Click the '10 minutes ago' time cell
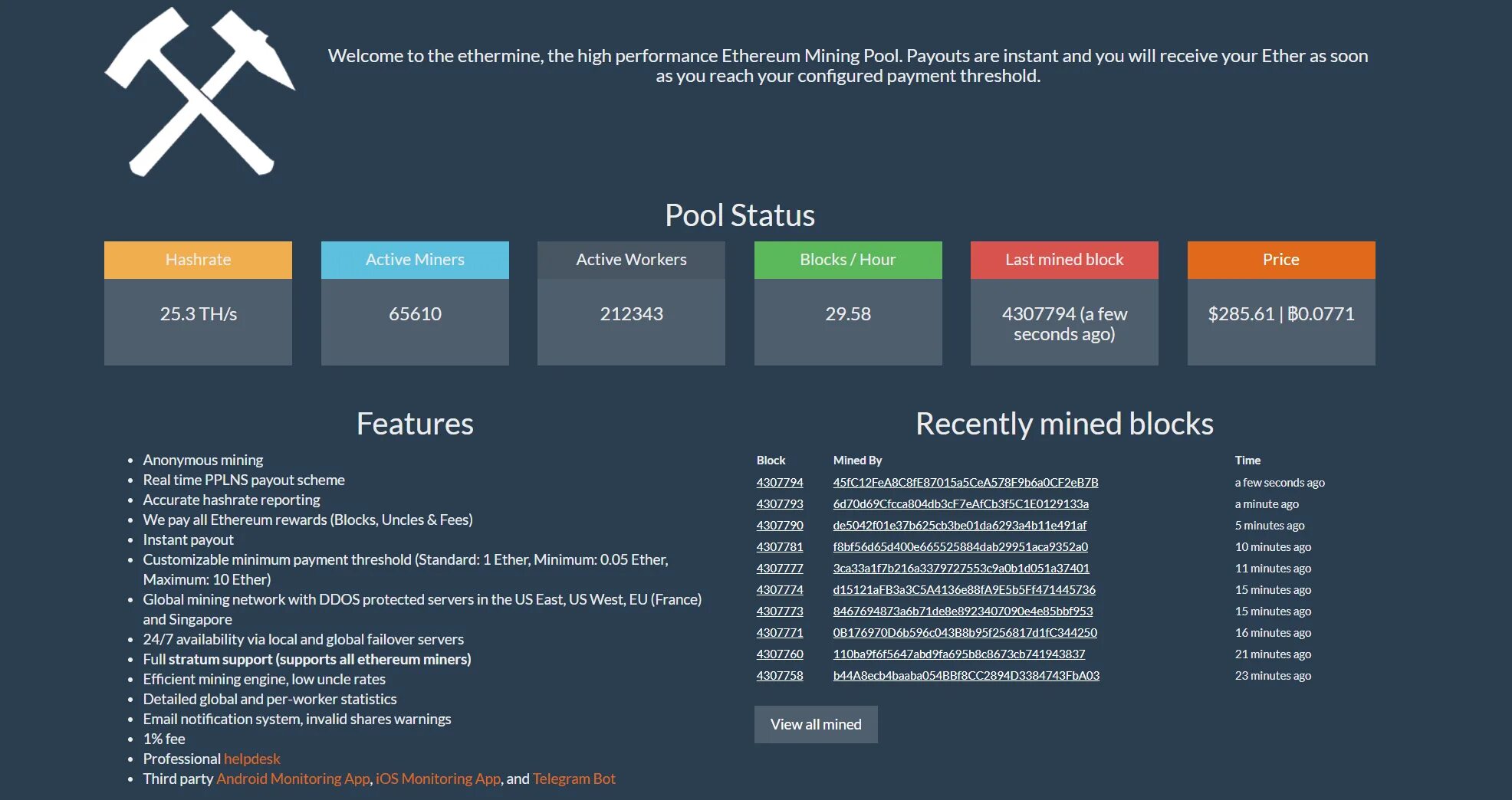Image resolution: width=1512 pixels, height=800 pixels. pyautogui.click(x=1273, y=547)
